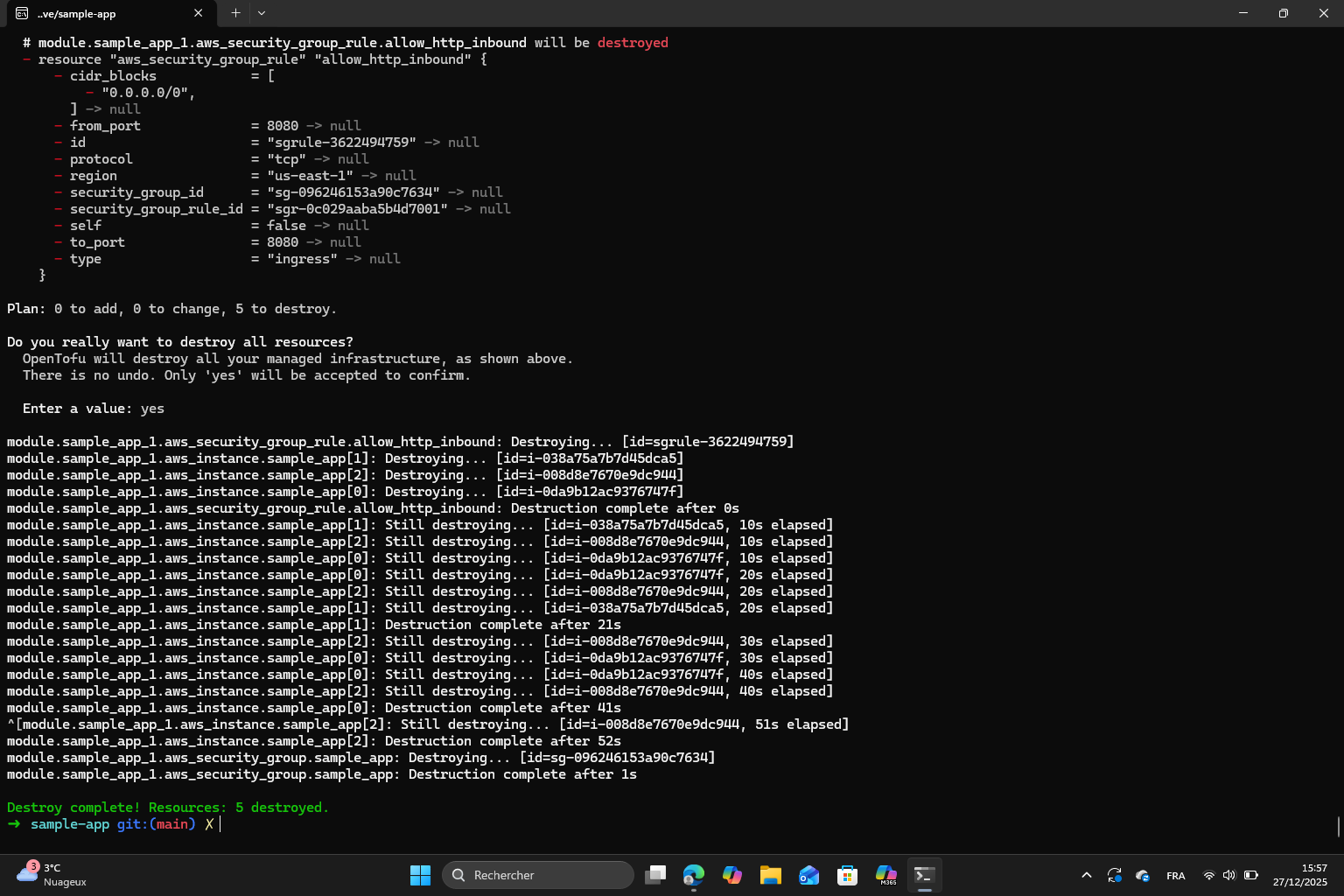Click the Rechercher search box
1344x896 pixels.
[x=538, y=875]
